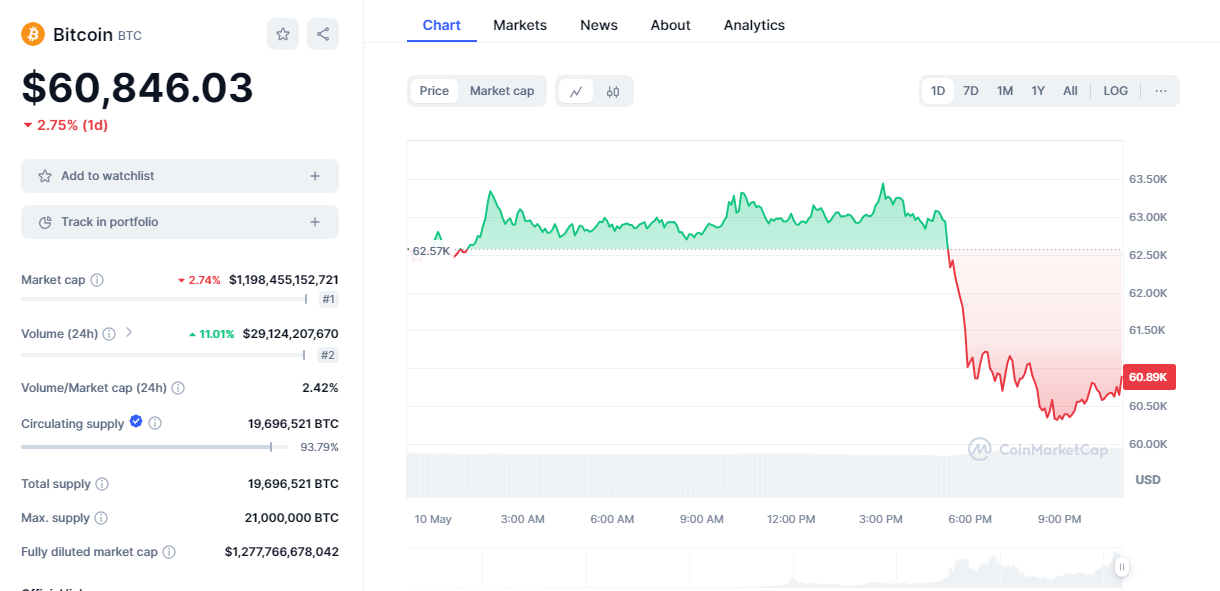Add Bitcoin to watchlist
1220x591 pixels.
[x=180, y=176]
